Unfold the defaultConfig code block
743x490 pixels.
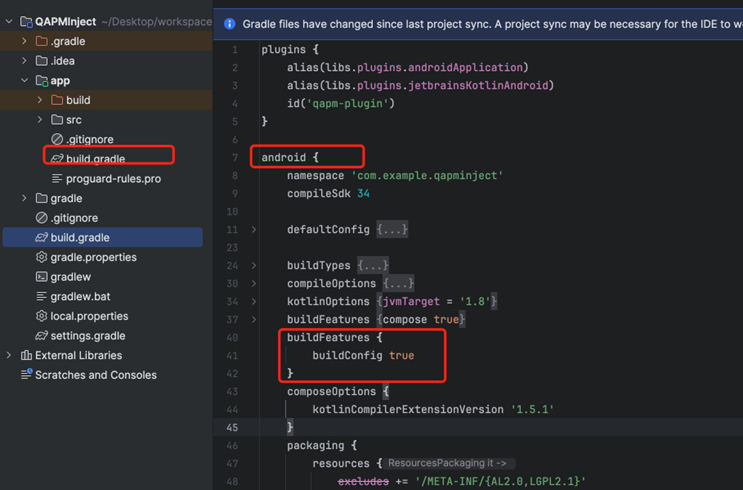[254, 230]
